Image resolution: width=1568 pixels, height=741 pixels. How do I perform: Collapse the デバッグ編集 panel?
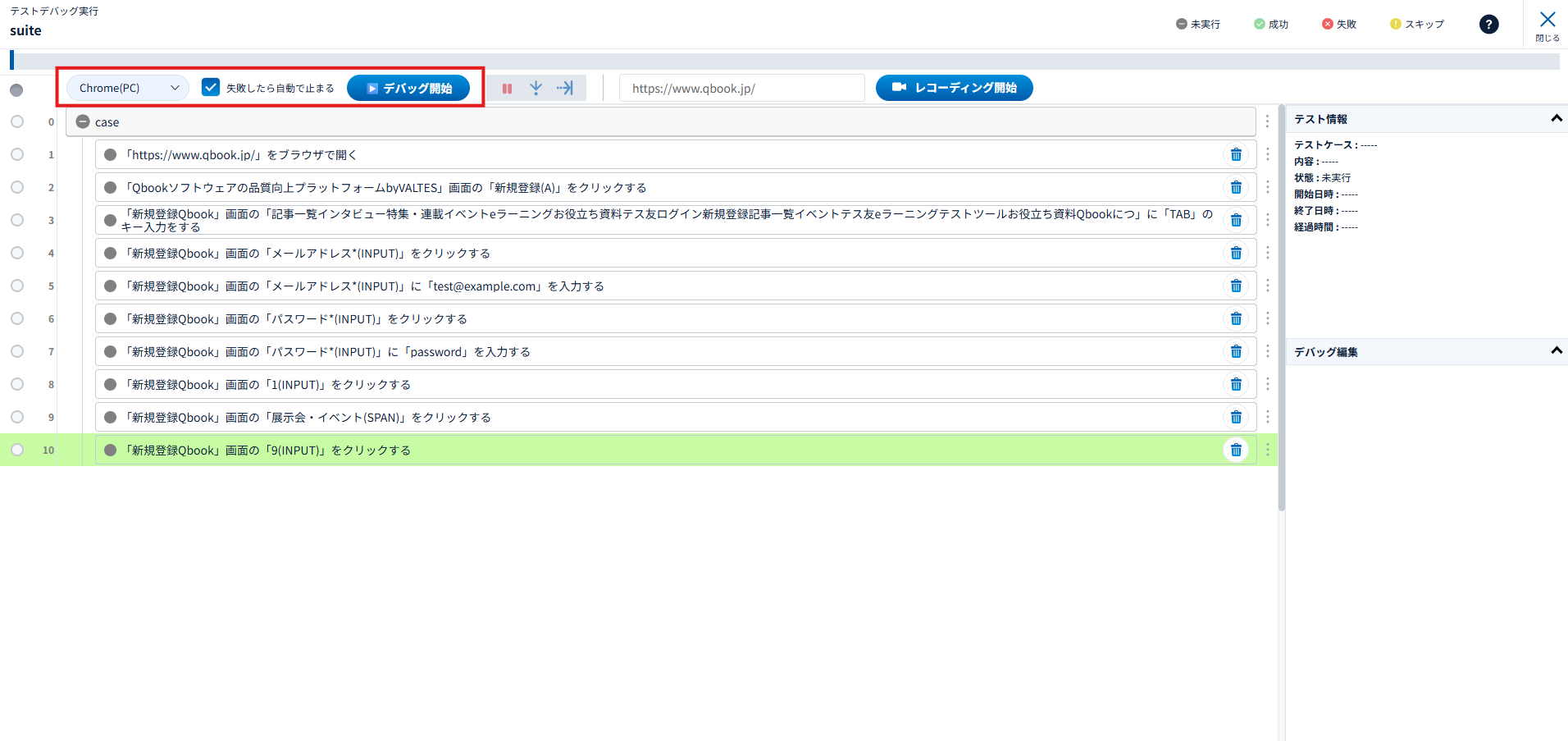(1556, 351)
